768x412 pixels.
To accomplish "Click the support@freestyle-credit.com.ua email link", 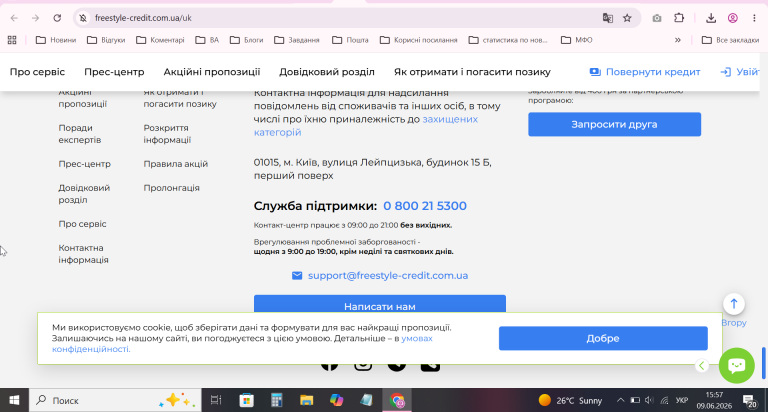I will (388, 276).
